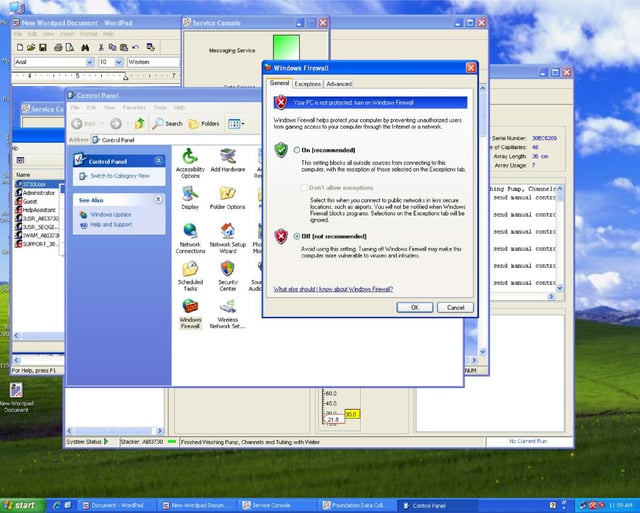Open the Network Connections icon
The width and height of the screenshot is (640, 513).
click(x=190, y=239)
